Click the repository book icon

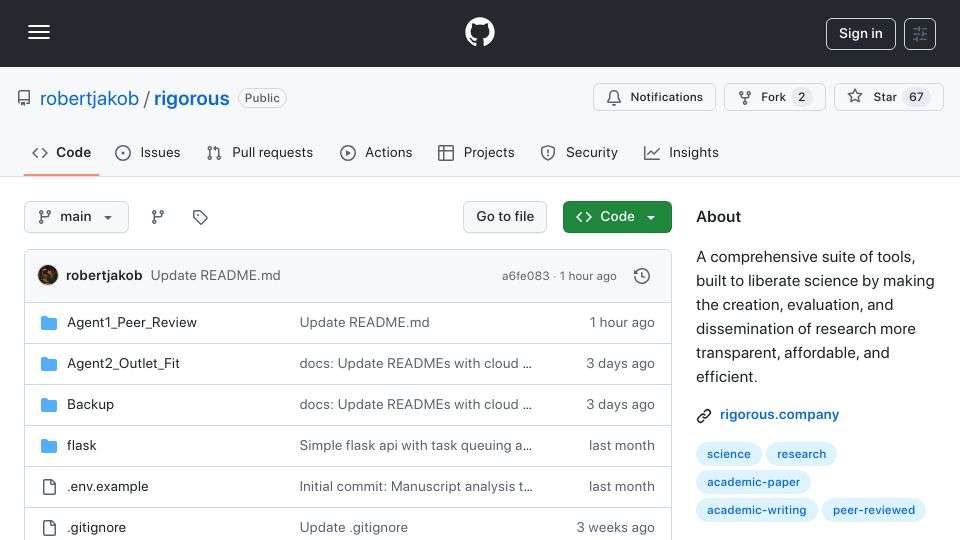24,98
